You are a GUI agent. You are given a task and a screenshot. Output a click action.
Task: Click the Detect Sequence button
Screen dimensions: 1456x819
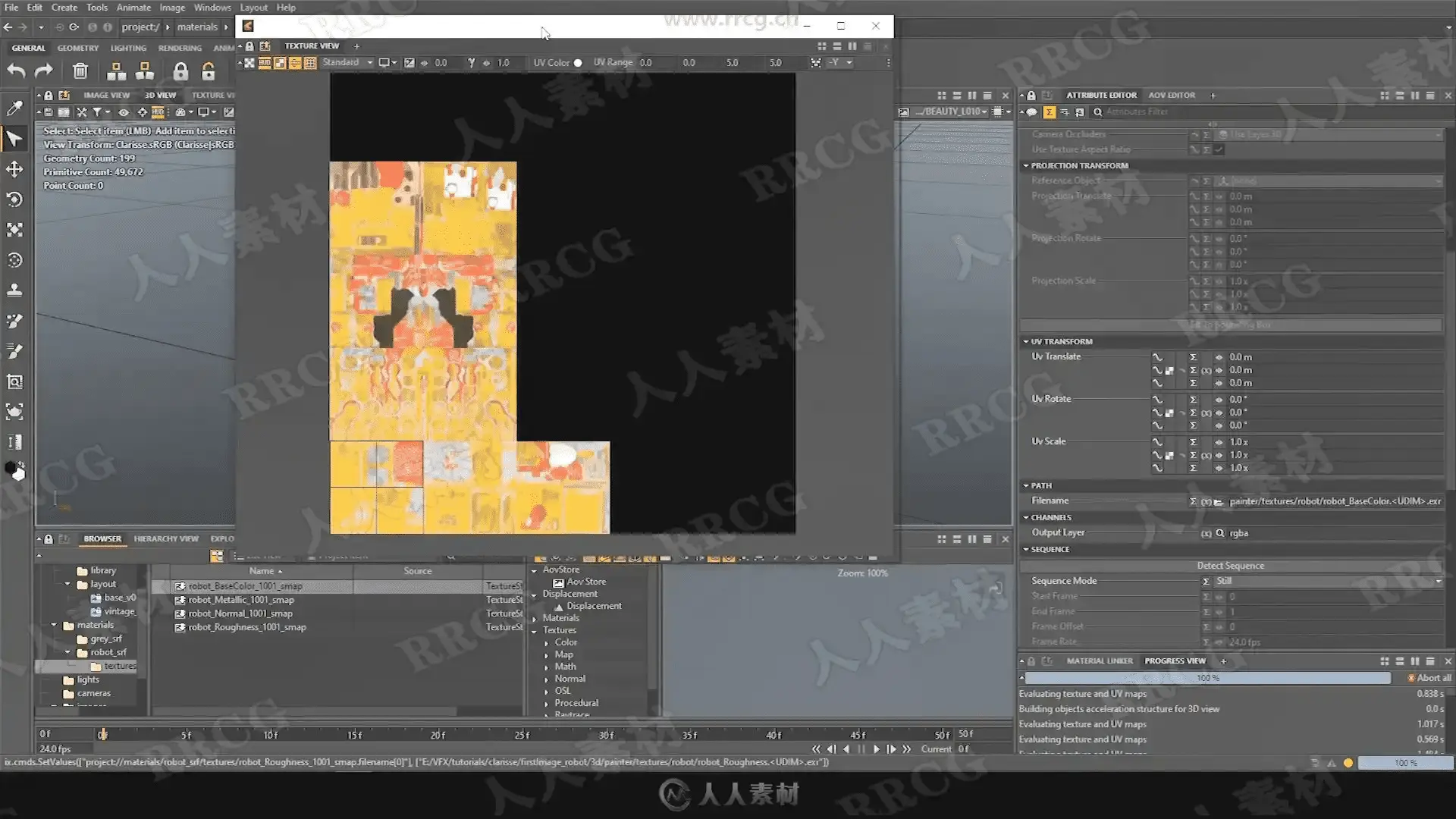coord(1230,566)
